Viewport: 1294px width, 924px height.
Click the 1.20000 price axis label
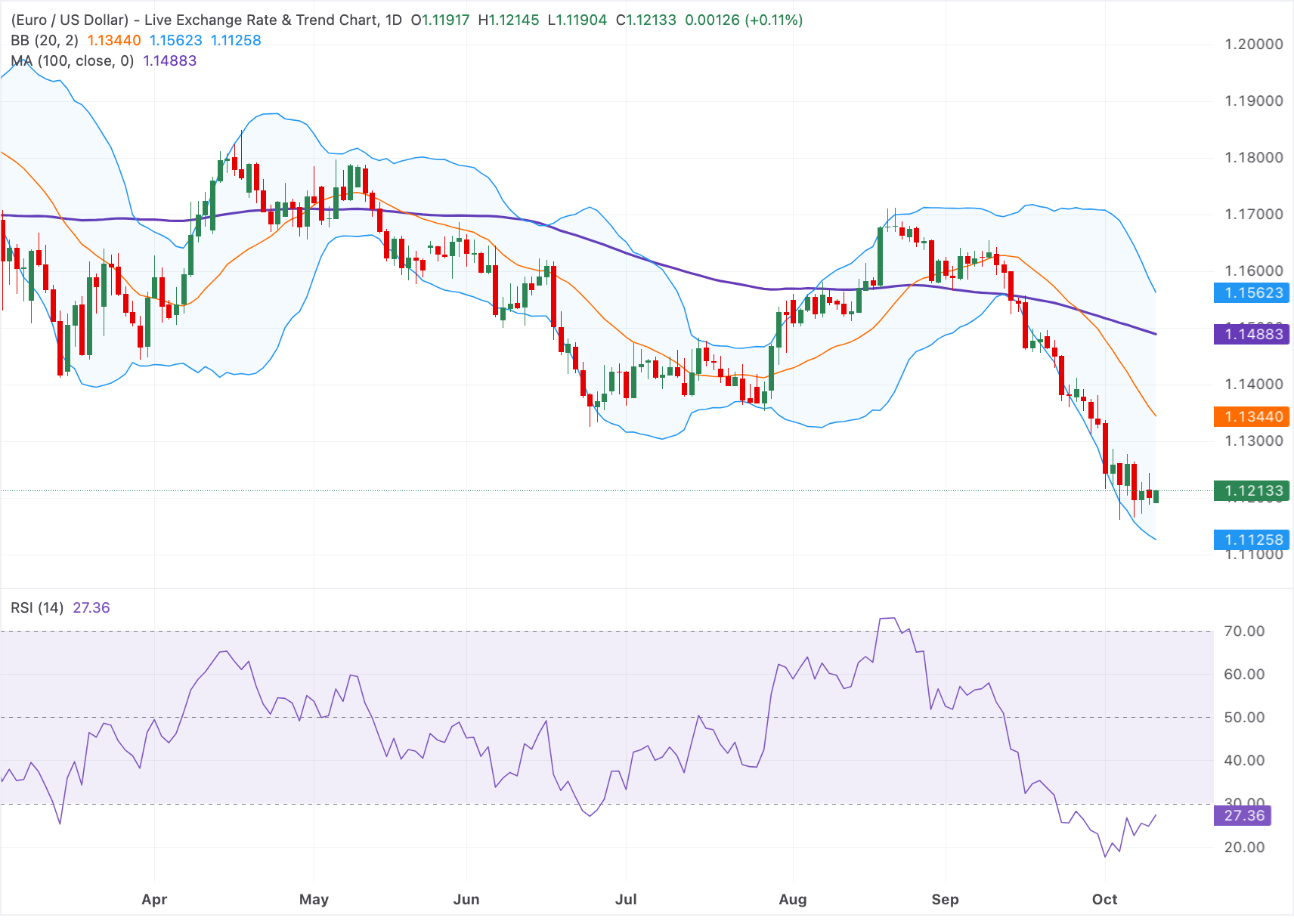pyautogui.click(x=1254, y=44)
